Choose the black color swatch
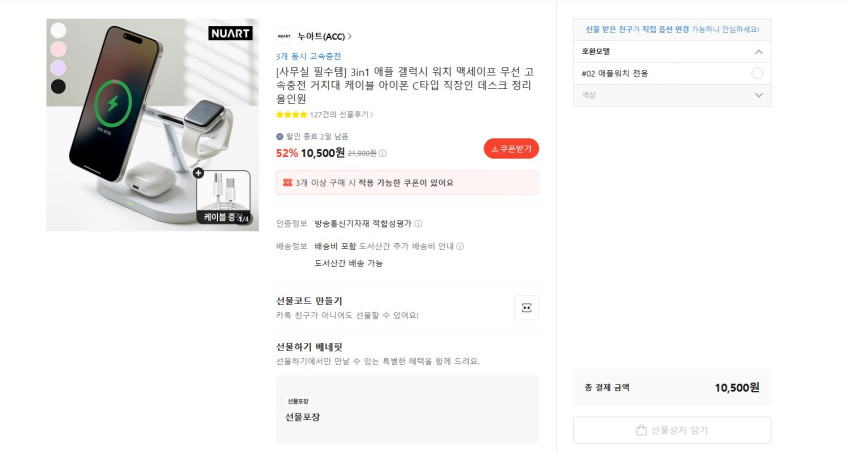 (58, 86)
